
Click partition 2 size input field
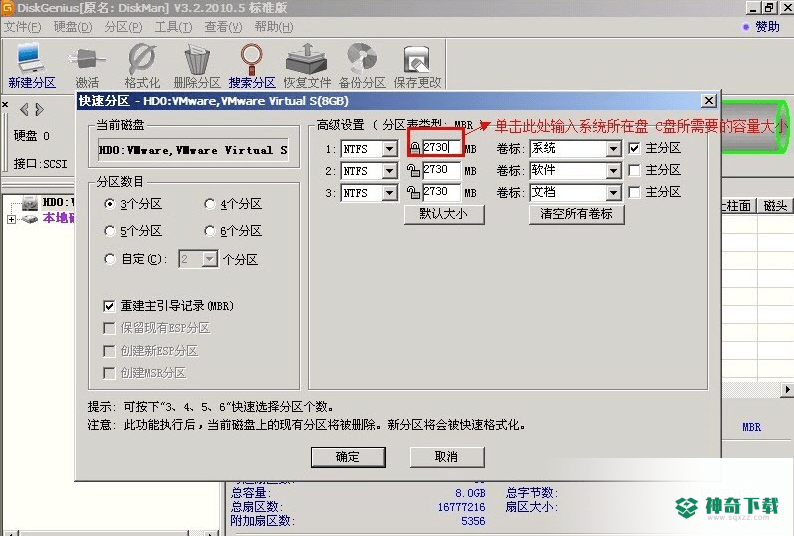441,170
